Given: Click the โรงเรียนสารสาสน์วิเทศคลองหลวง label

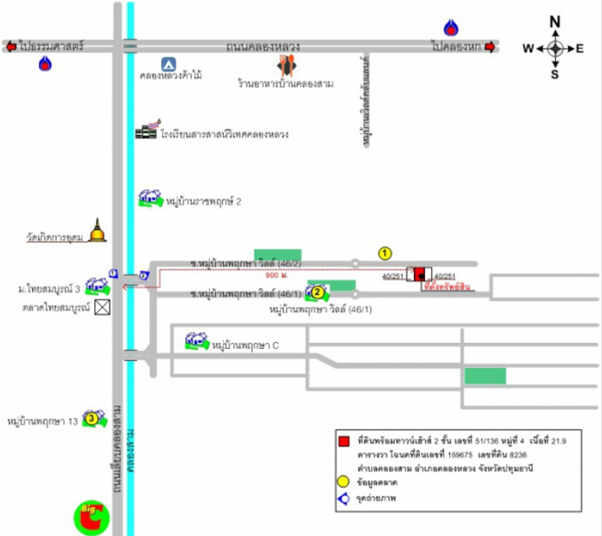Looking at the screenshot, I should coord(225,134).
